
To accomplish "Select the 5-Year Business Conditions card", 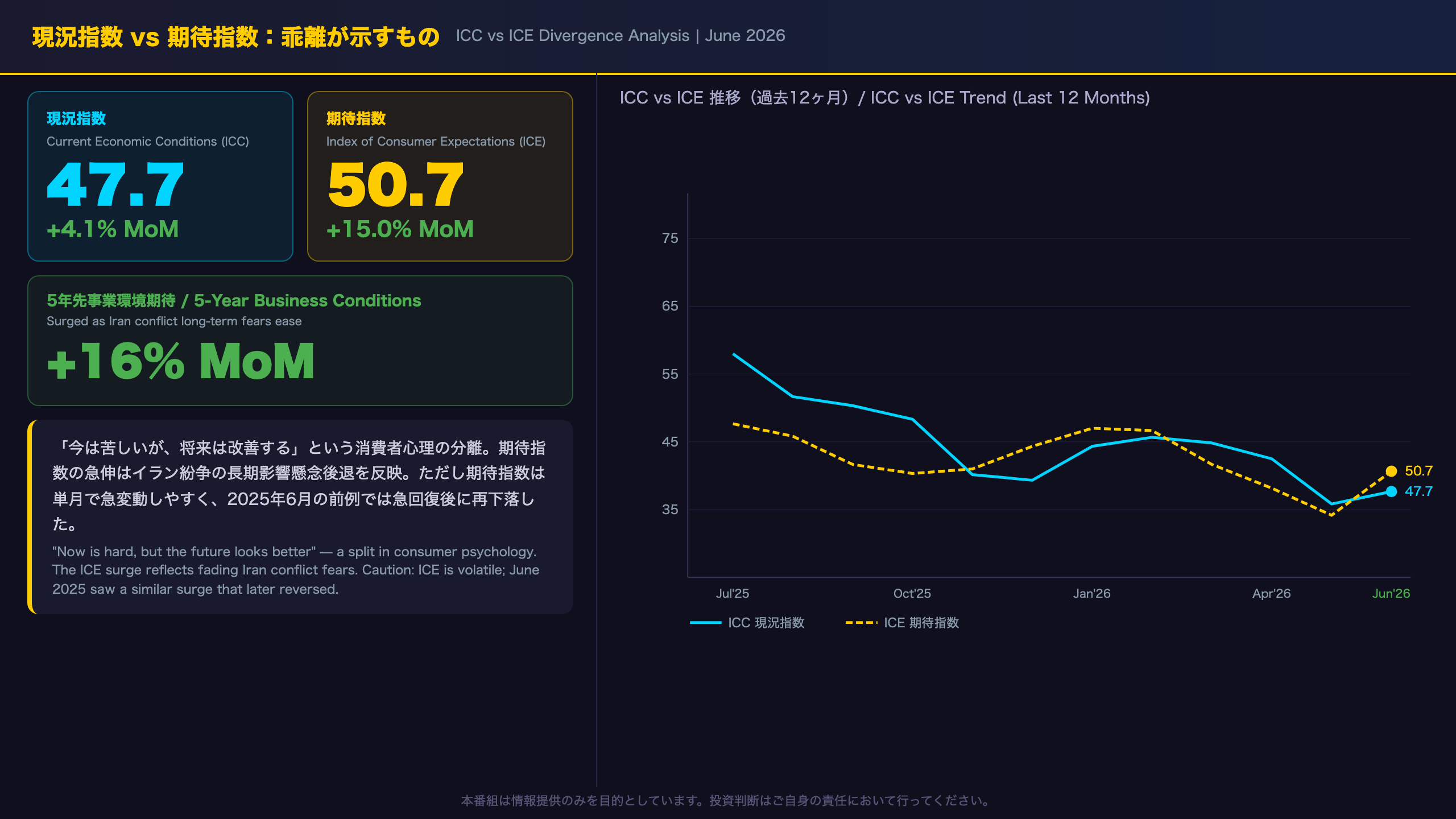I will click(300, 341).
